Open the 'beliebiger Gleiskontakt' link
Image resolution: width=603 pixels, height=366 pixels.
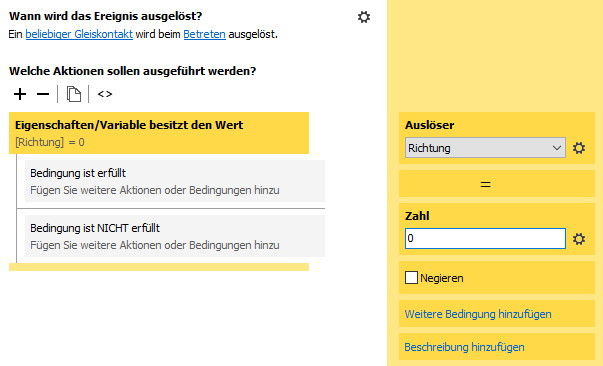(x=79, y=34)
